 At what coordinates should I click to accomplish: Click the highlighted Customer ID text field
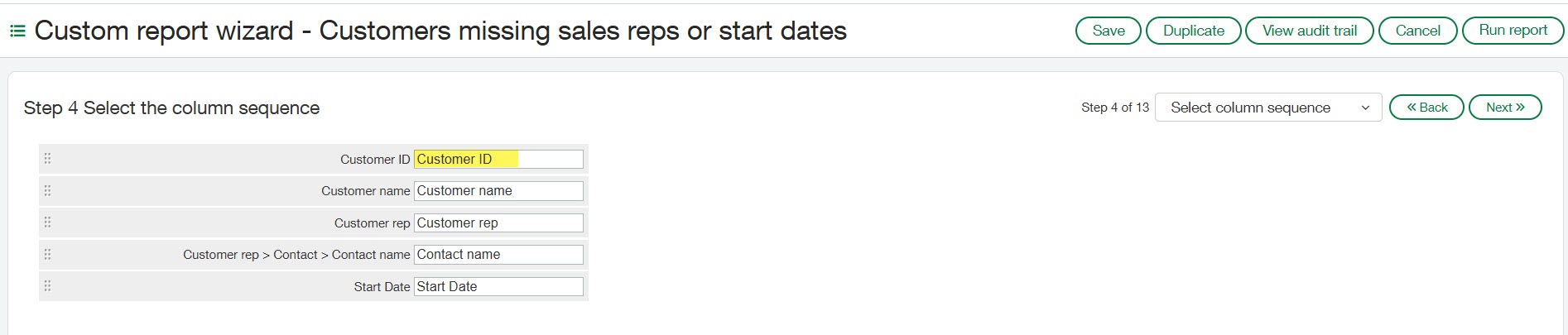coord(498,159)
